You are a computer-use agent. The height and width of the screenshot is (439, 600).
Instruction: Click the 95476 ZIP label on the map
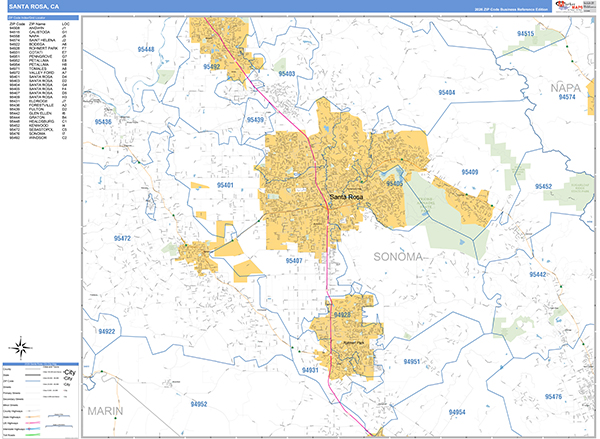553,397
